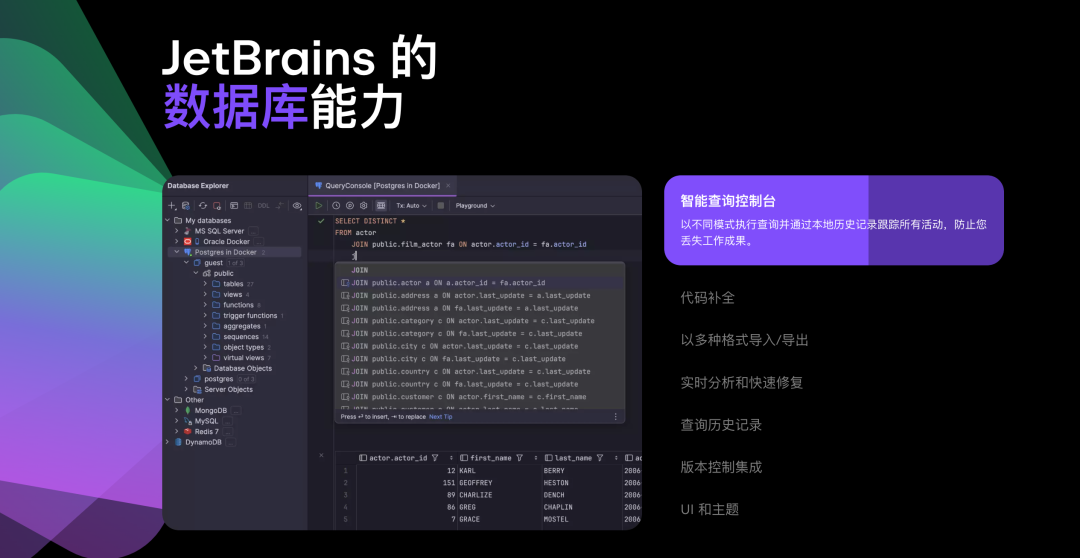Toggle in-editor results view icon
The image size is (1080, 558).
tap(381, 205)
